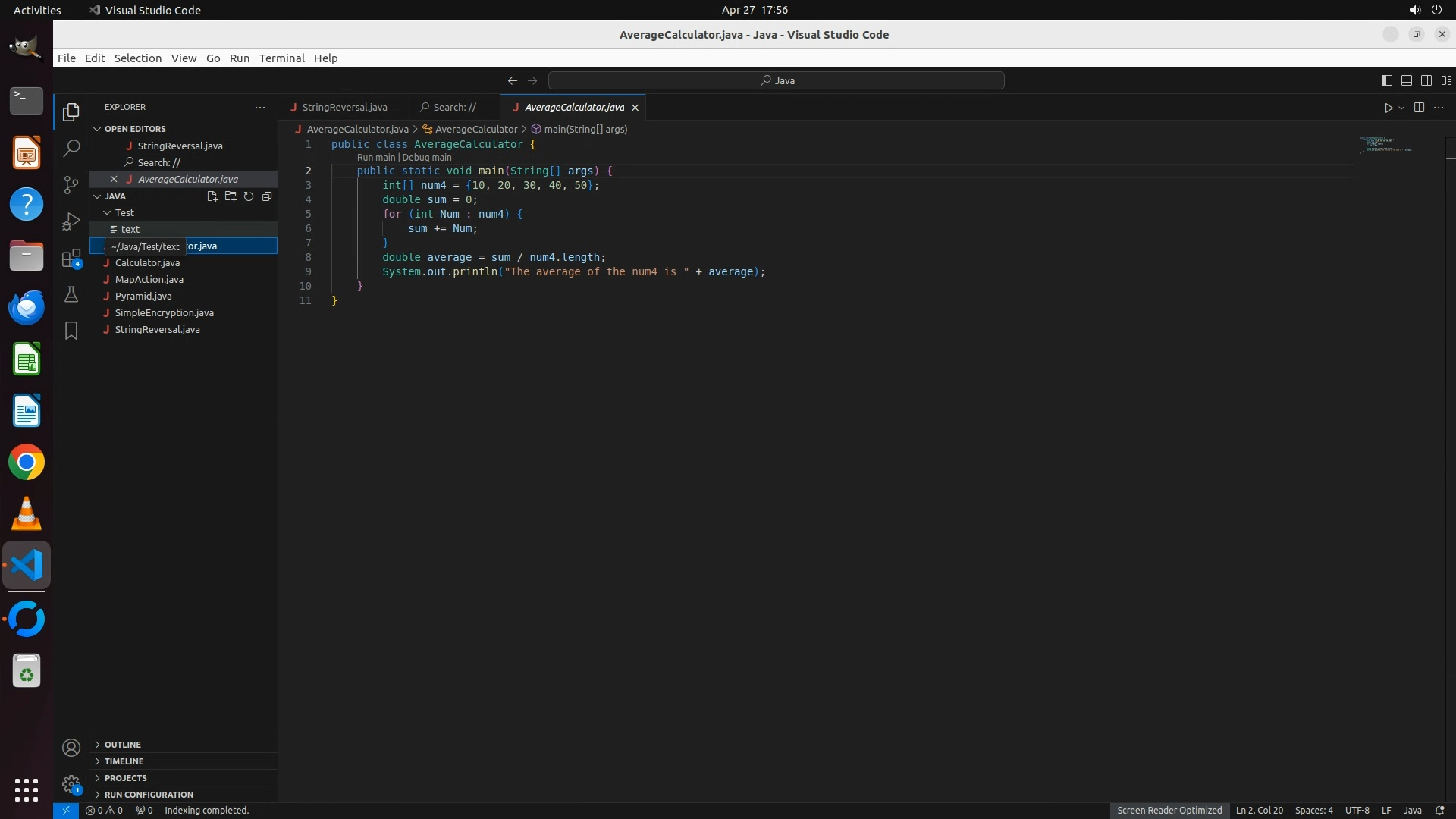Click the New File icon in JAVA section
The height and width of the screenshot is (819, 1456).
212,196
